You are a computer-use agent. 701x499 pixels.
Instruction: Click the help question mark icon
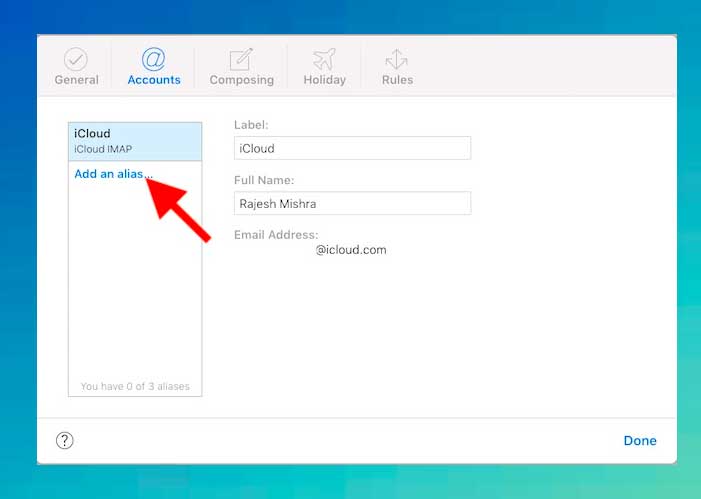(x=65, y=440)
